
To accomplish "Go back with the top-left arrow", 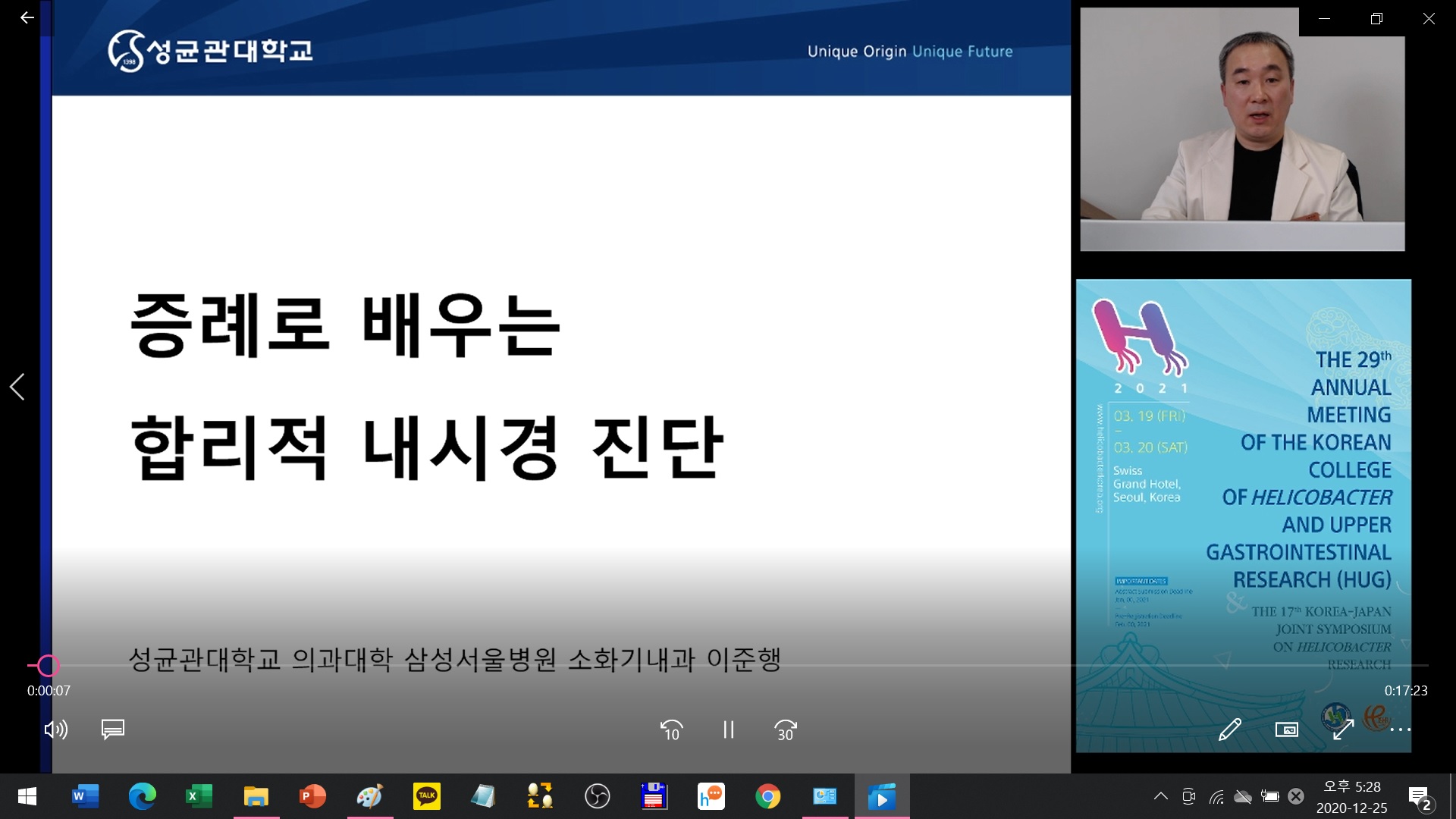I will point(27,17).
